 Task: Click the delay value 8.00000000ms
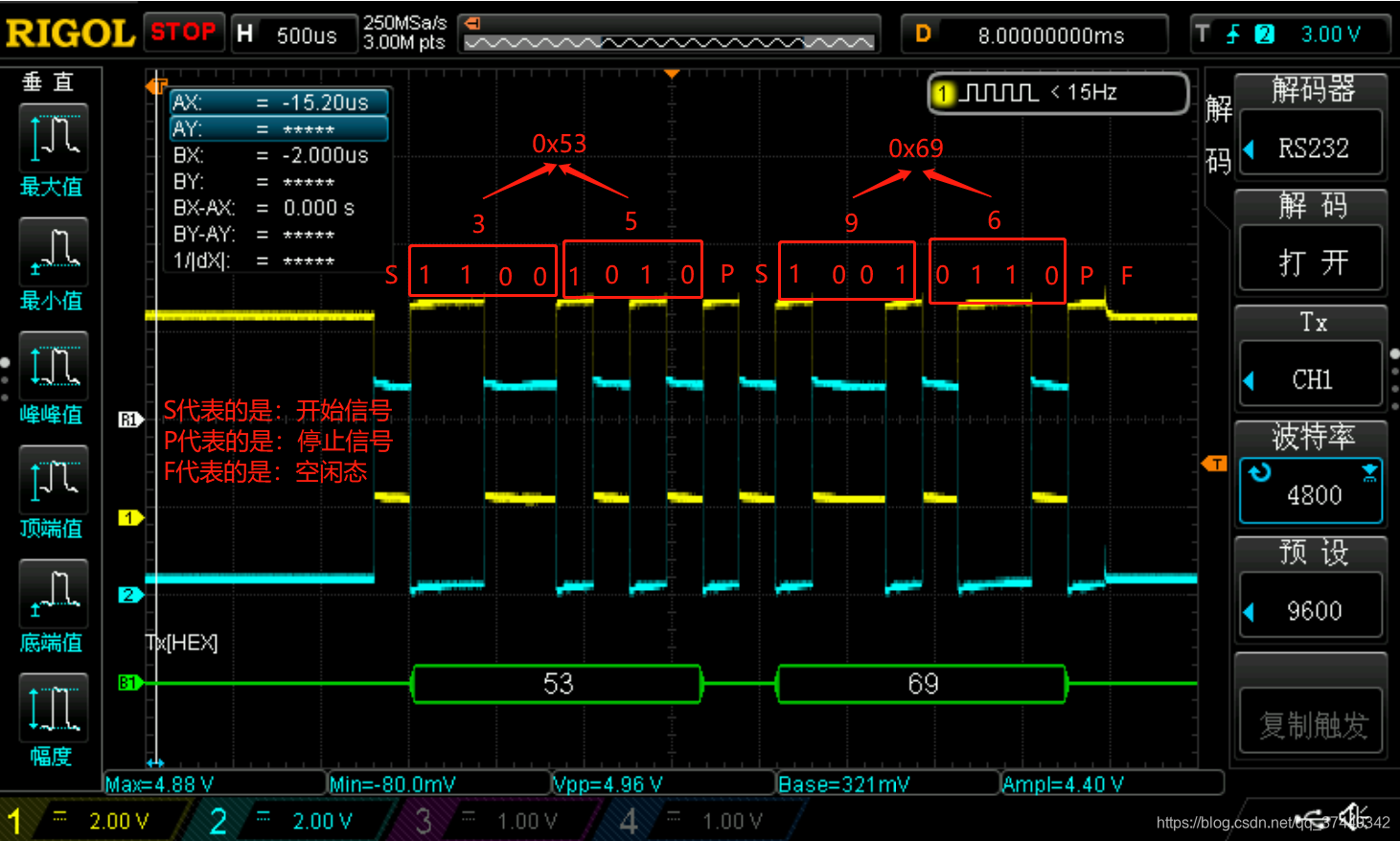(x=1050, y=35)
